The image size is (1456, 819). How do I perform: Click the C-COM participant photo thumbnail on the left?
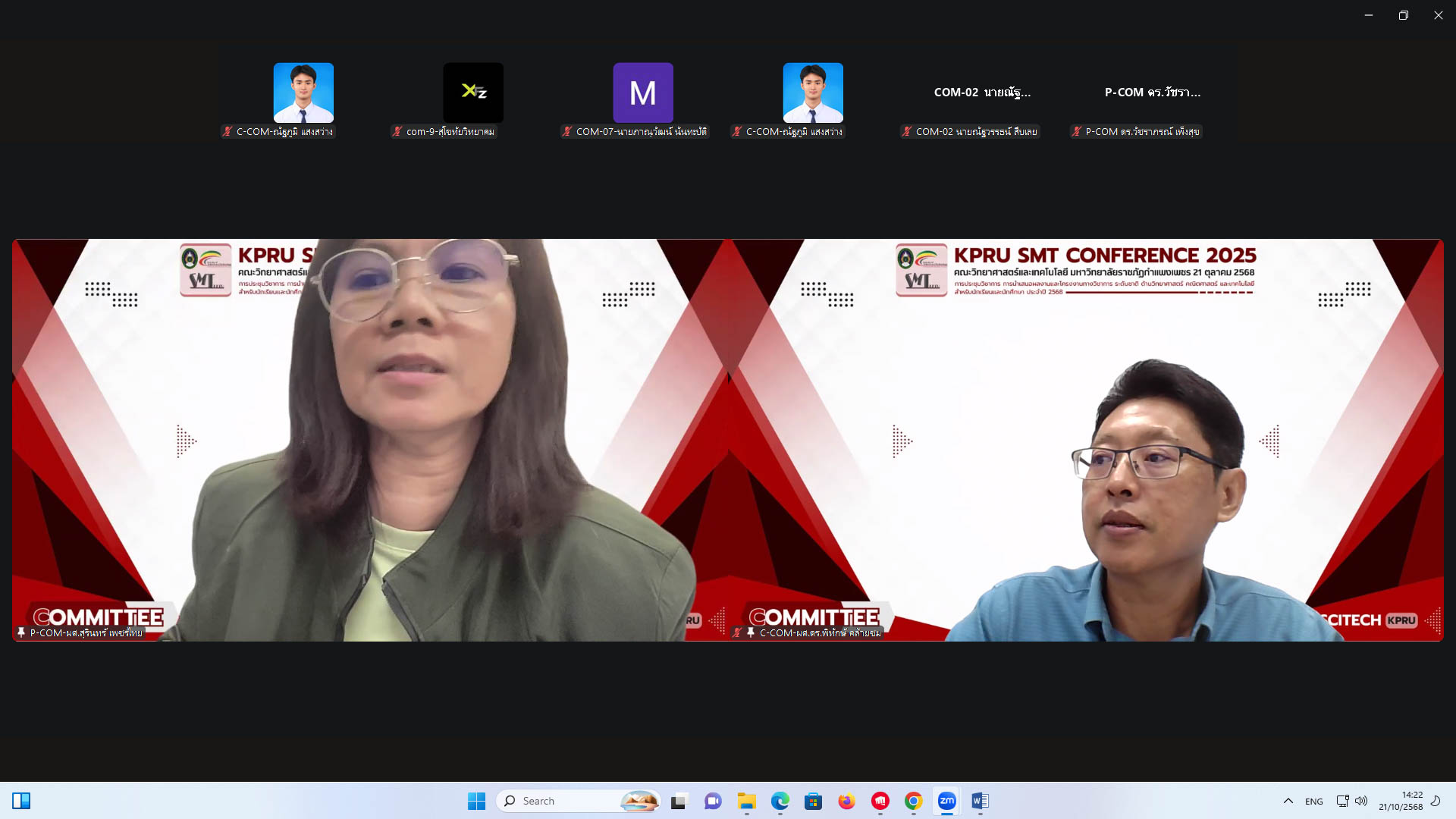[303, 93]
